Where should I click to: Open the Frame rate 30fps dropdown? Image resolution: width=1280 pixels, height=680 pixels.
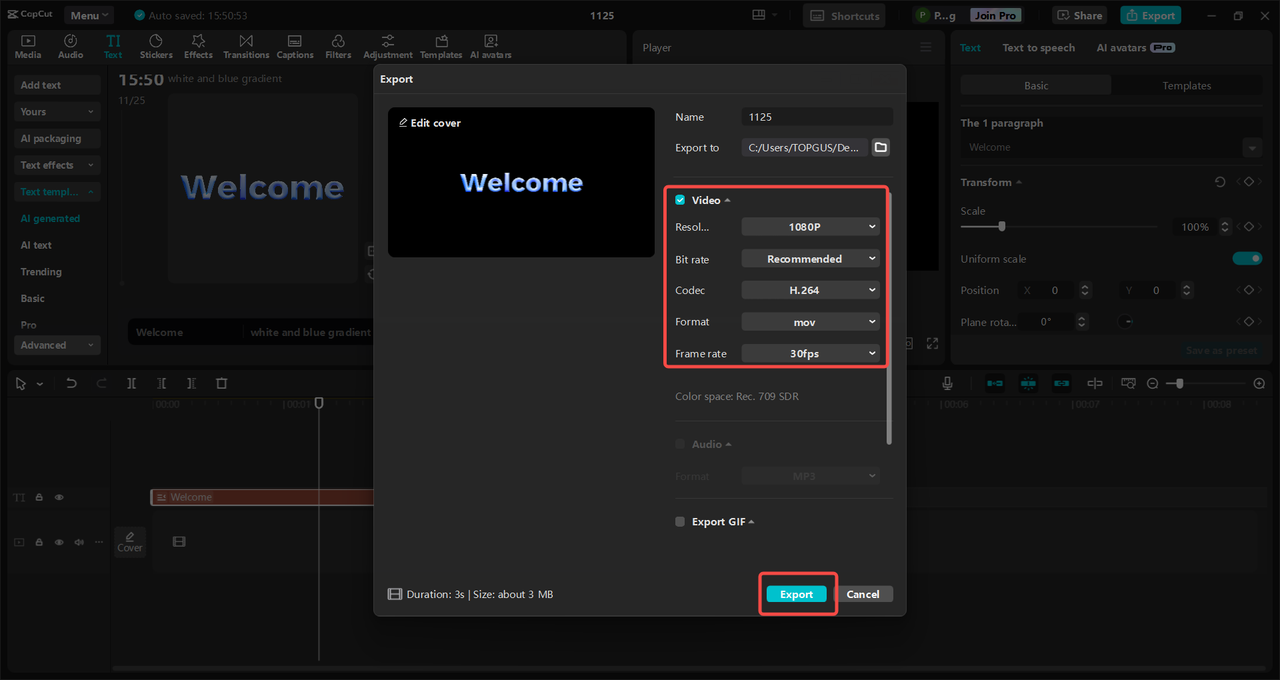[811, 353]
